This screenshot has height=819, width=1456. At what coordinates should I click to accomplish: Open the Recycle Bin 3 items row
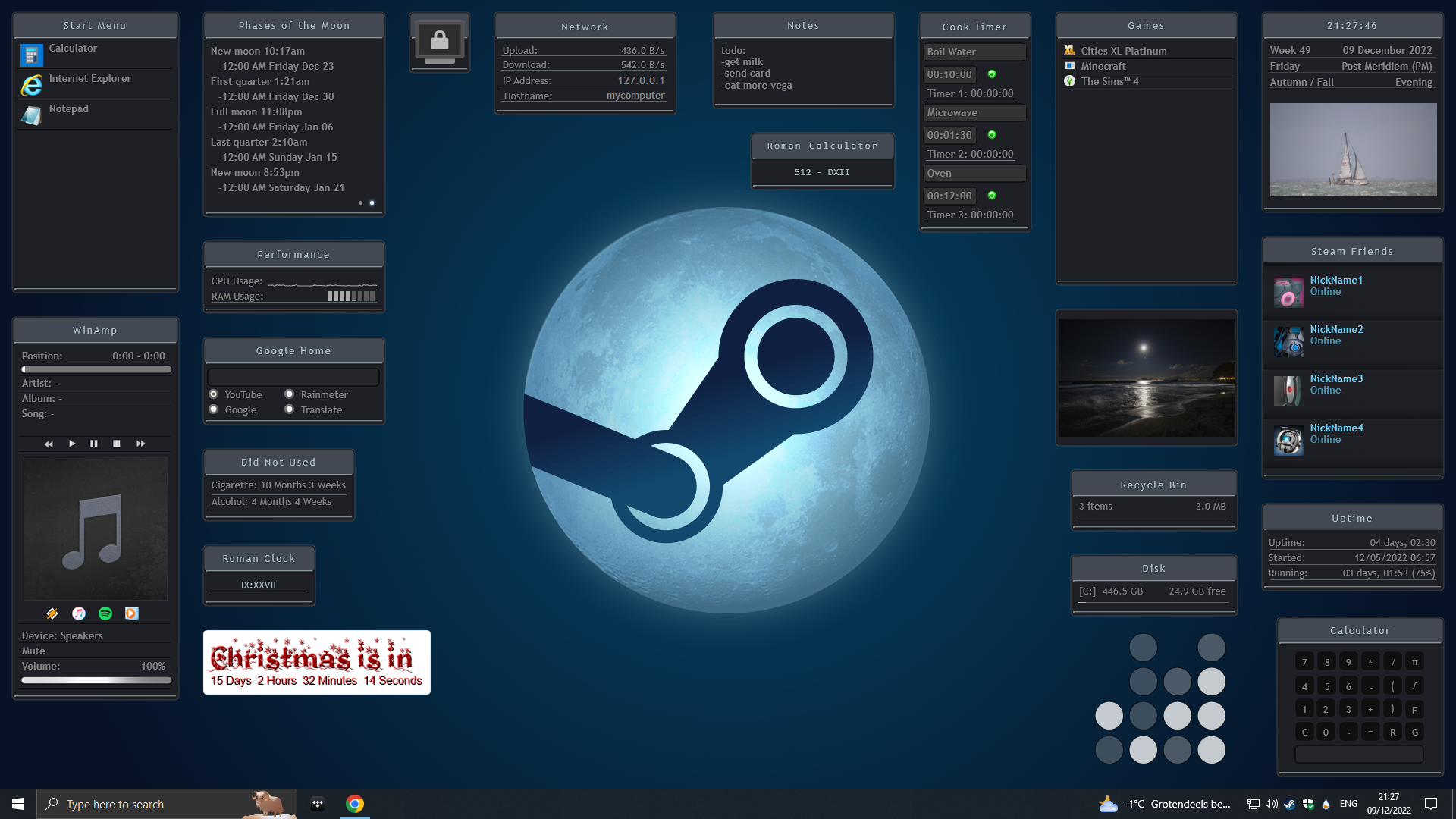[1153, 507]
